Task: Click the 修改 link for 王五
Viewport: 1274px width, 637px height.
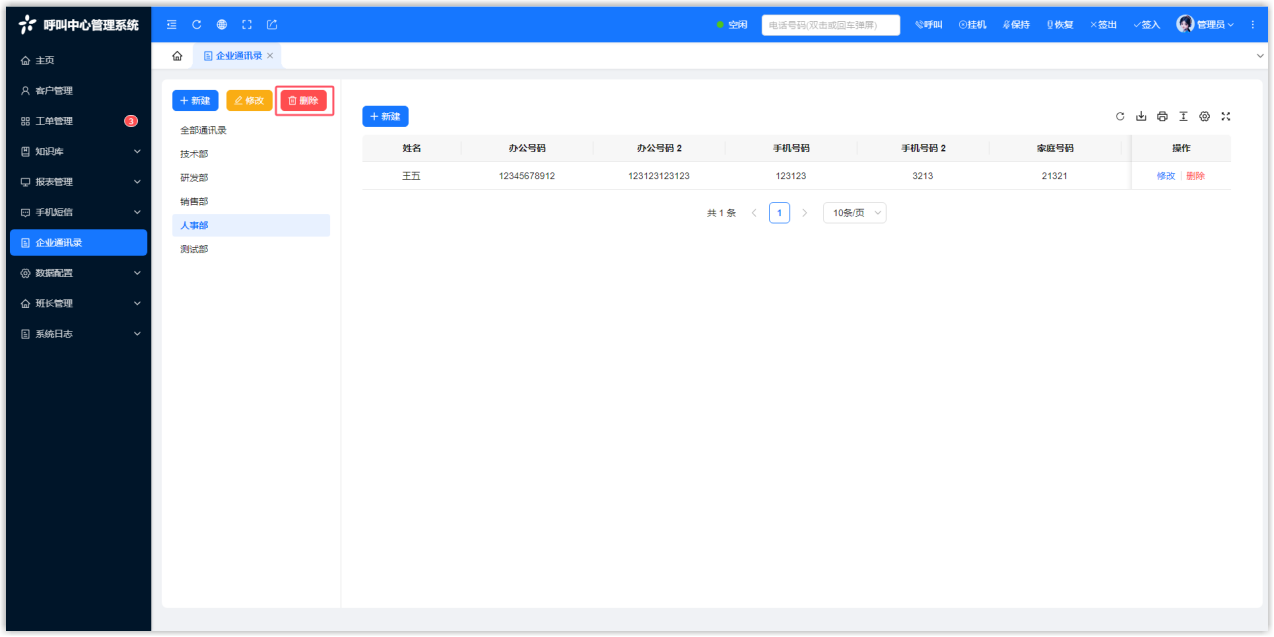Action: [1165, 176]
